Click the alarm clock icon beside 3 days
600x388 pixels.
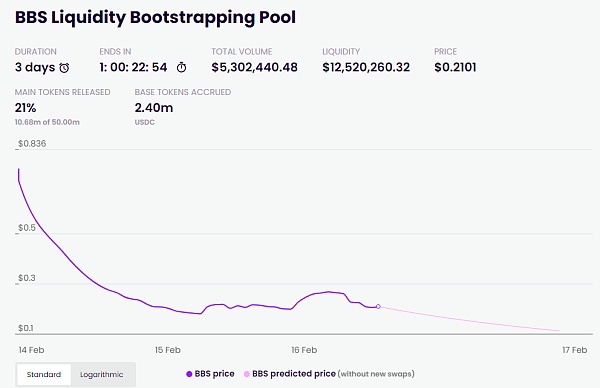tap(64, 68)
